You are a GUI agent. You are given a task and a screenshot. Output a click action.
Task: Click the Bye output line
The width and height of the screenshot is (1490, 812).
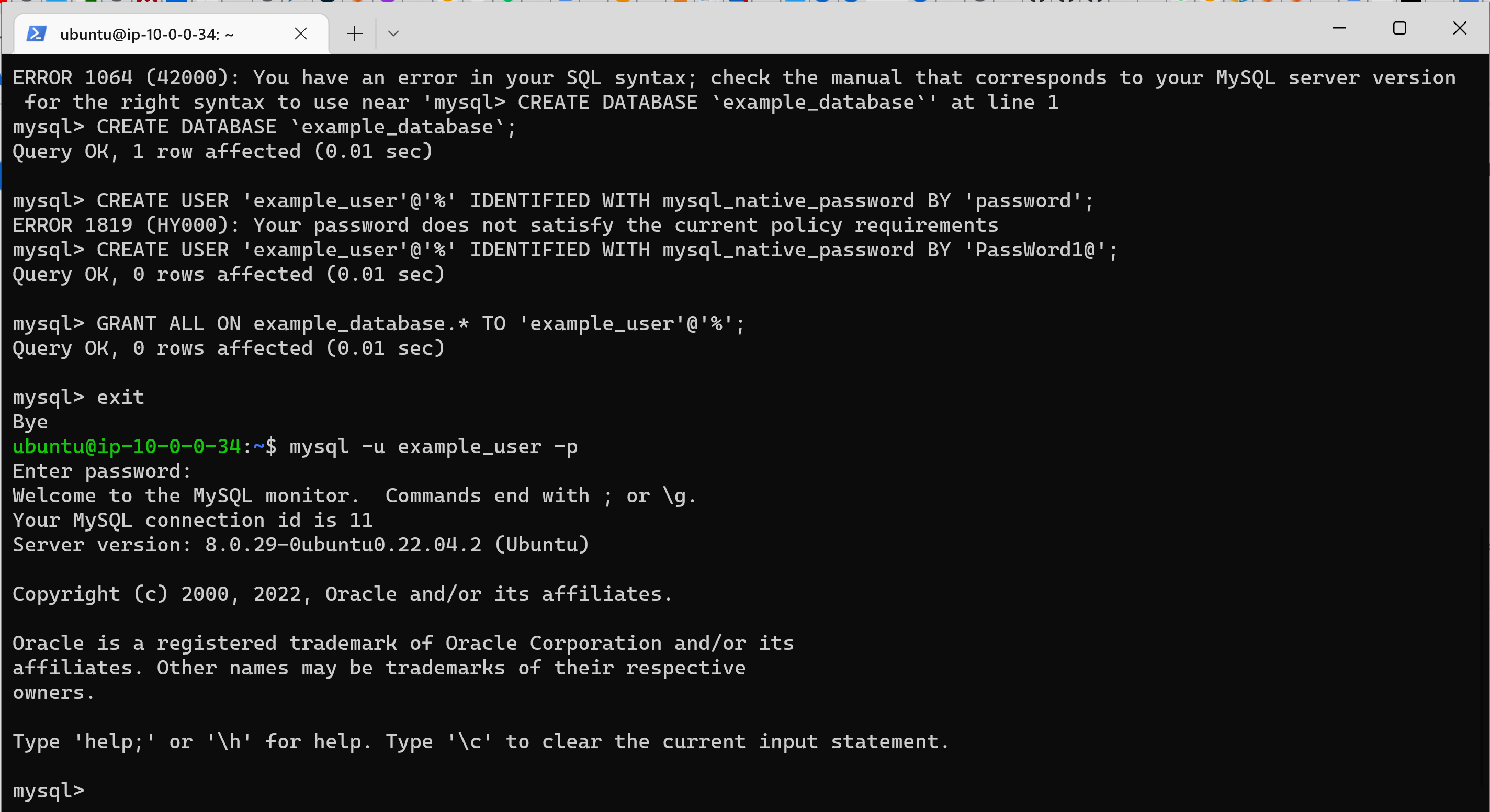tap(29, 422)
